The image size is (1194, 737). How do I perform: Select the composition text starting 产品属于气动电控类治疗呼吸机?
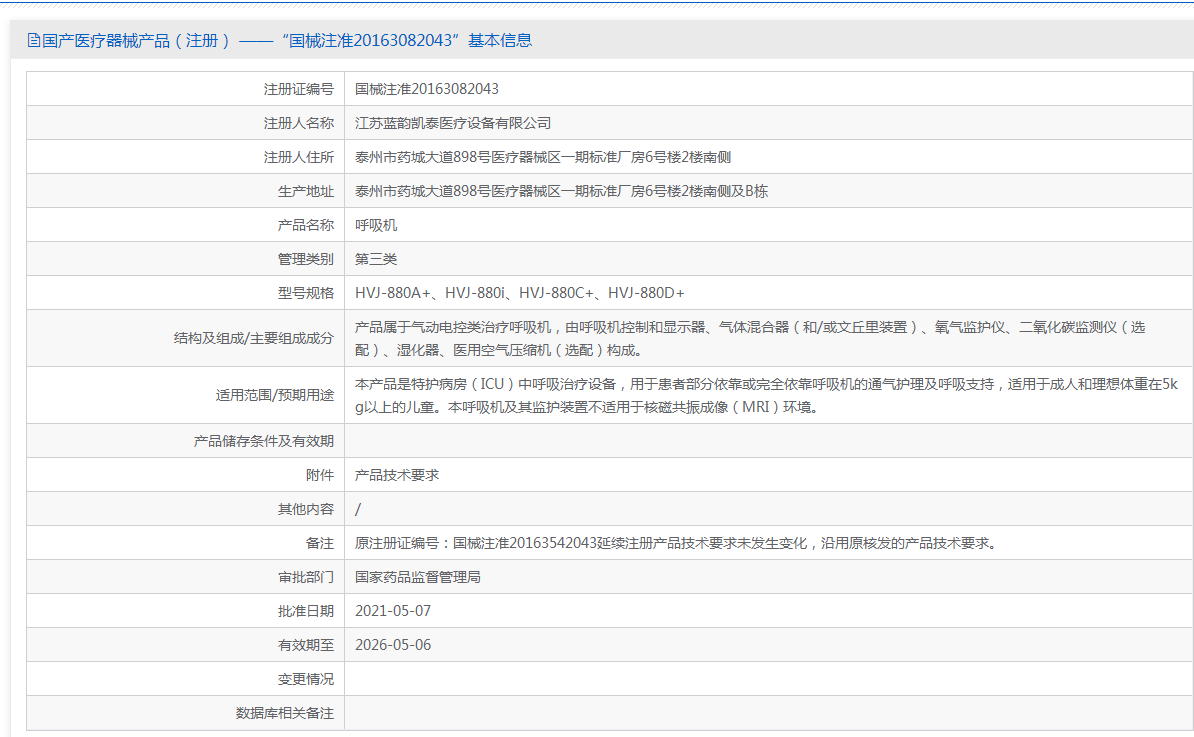[750, 339]
